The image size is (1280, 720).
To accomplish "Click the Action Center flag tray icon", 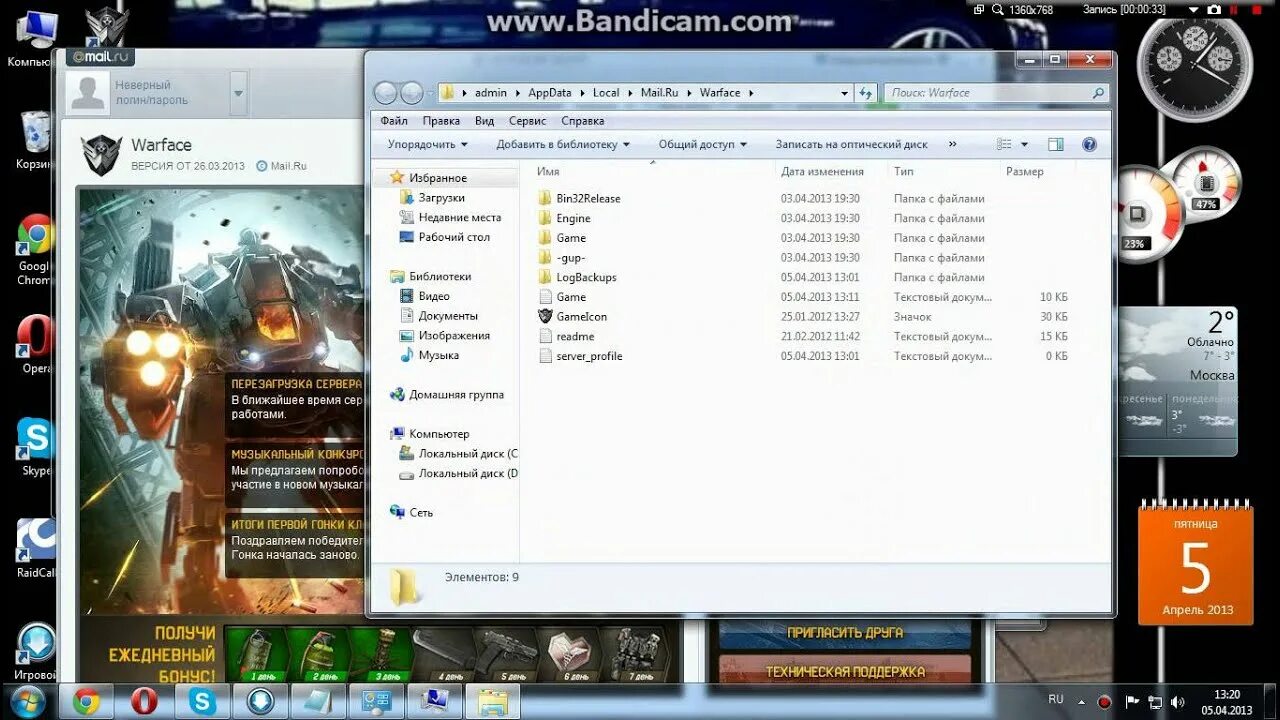I will tap(1132, 702).
